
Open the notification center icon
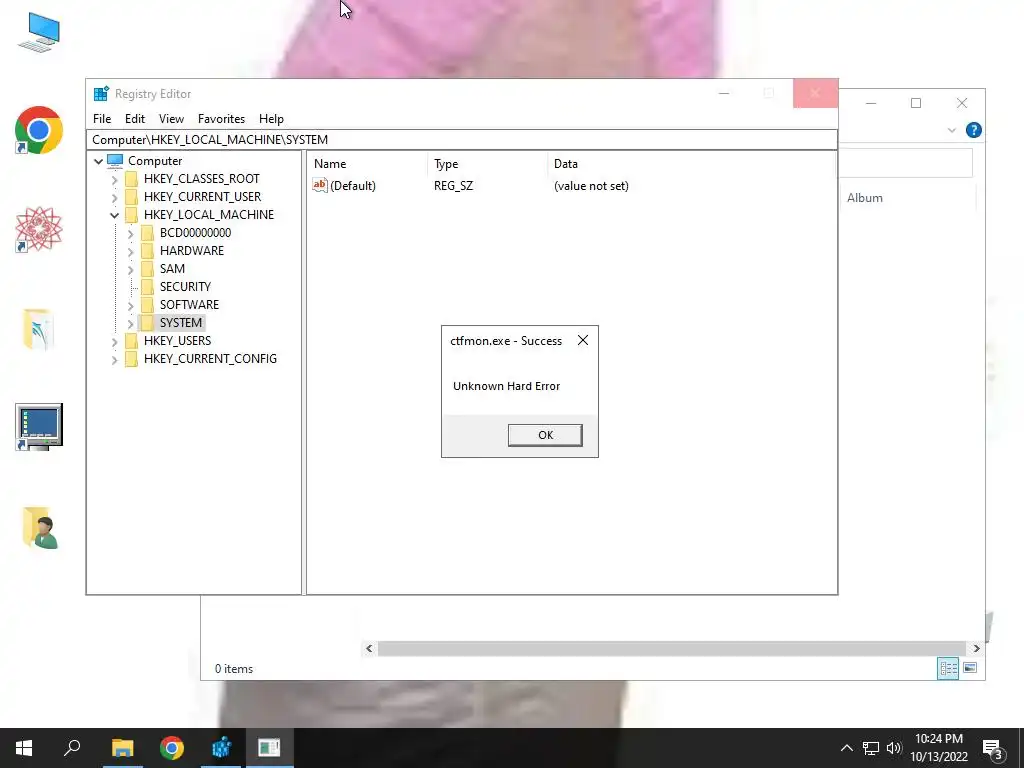[x=993, y=750]
